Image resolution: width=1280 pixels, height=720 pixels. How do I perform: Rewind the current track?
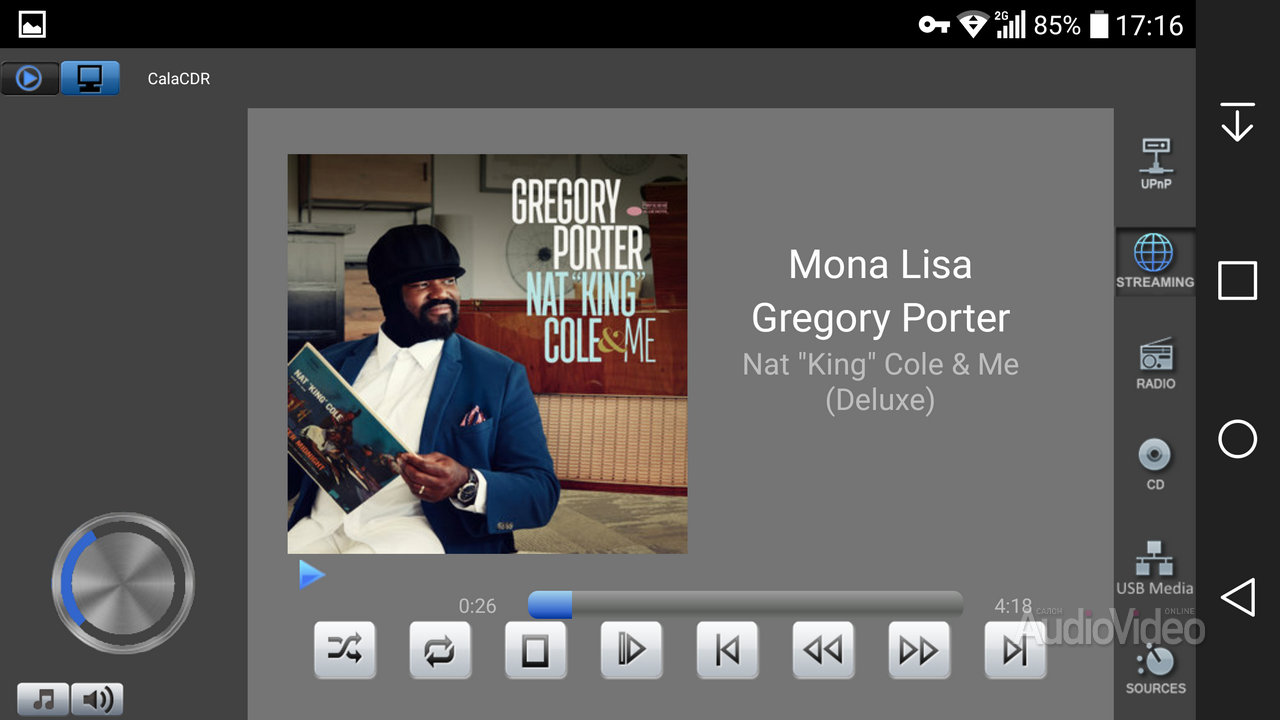click(824, 651)
